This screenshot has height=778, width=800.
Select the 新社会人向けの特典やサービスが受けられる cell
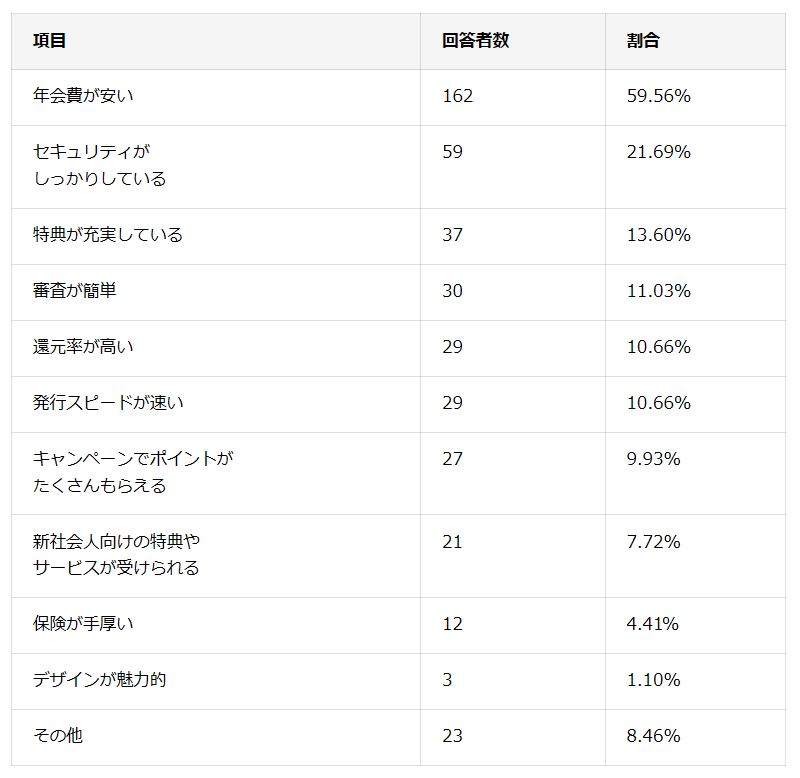(116, 555)
